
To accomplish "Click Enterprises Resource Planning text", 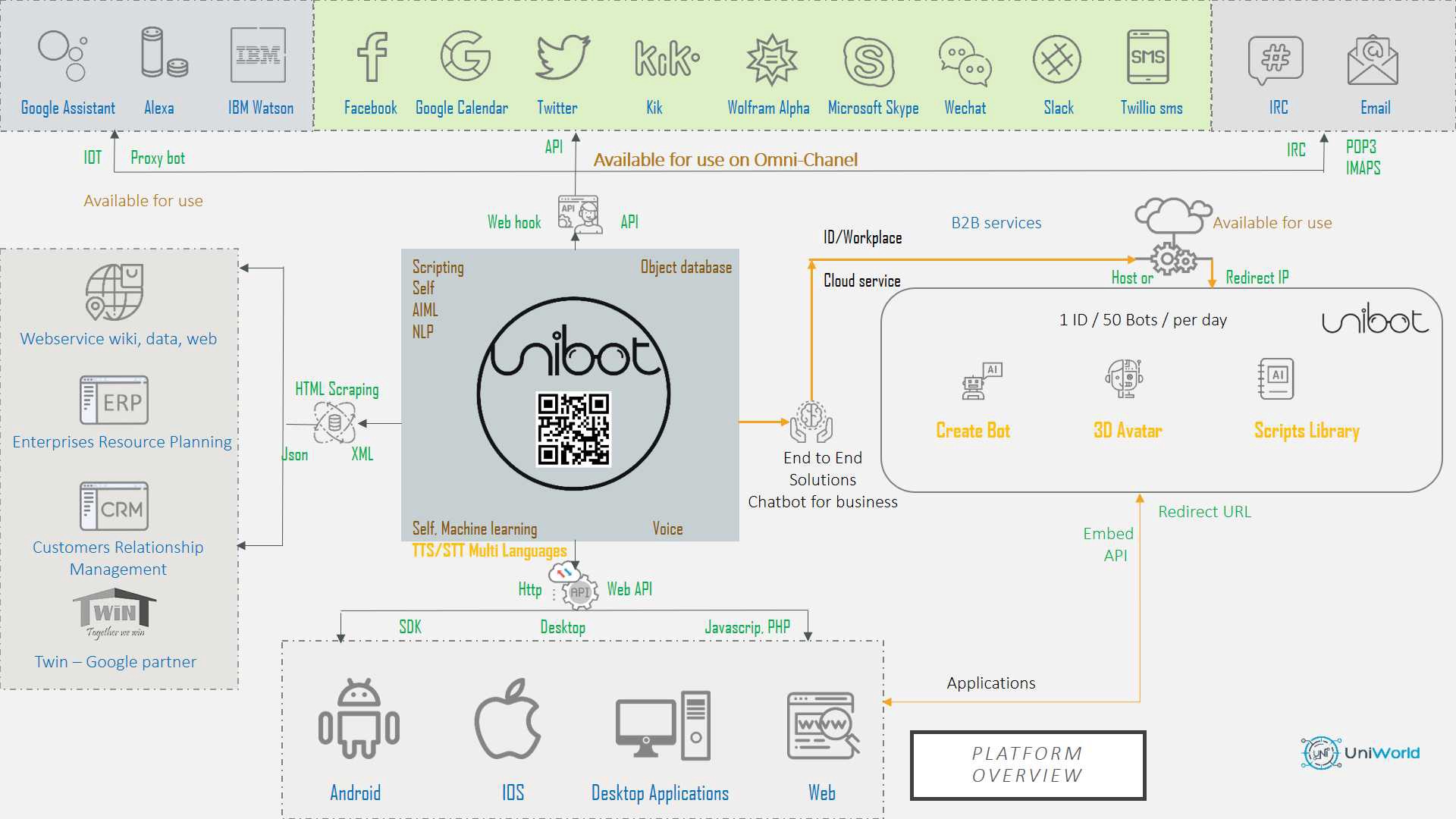I will (122, 442).
